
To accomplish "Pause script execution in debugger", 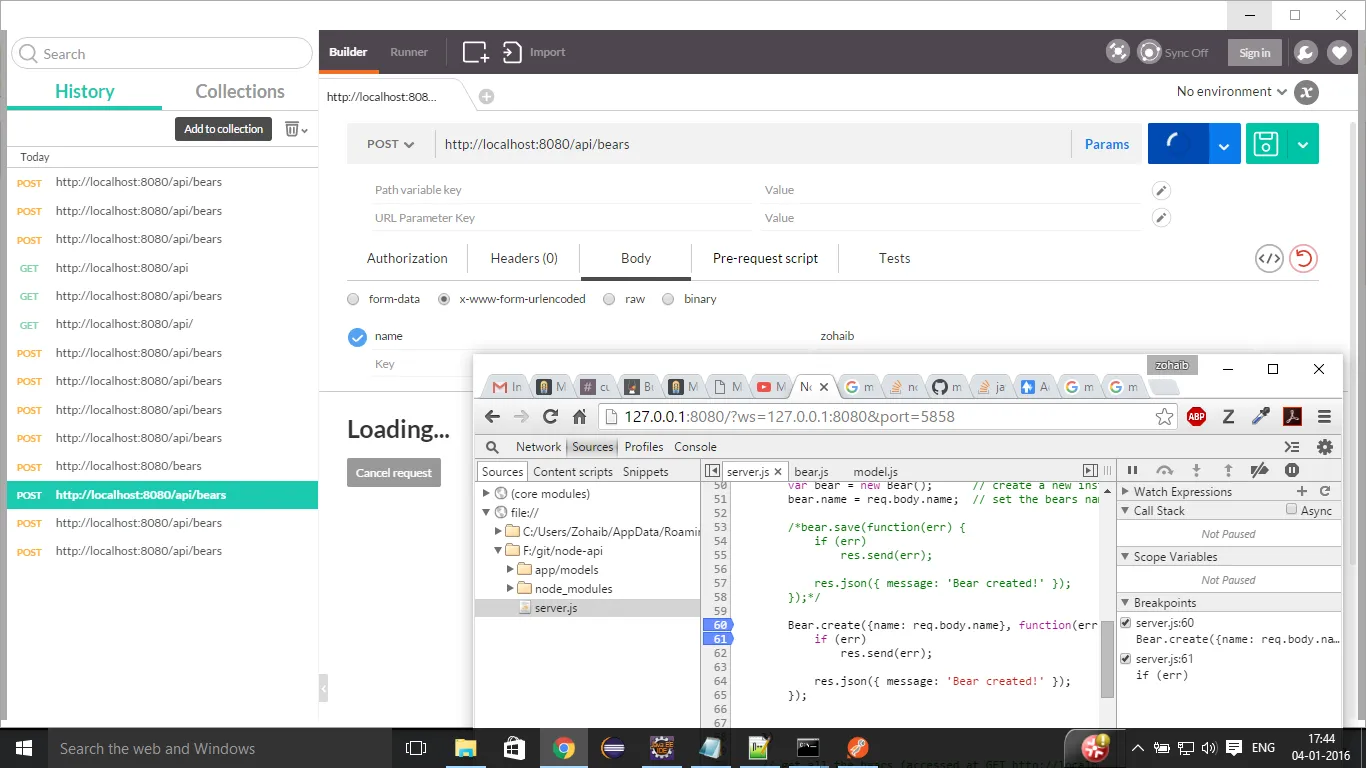I will pos(1133,470).
